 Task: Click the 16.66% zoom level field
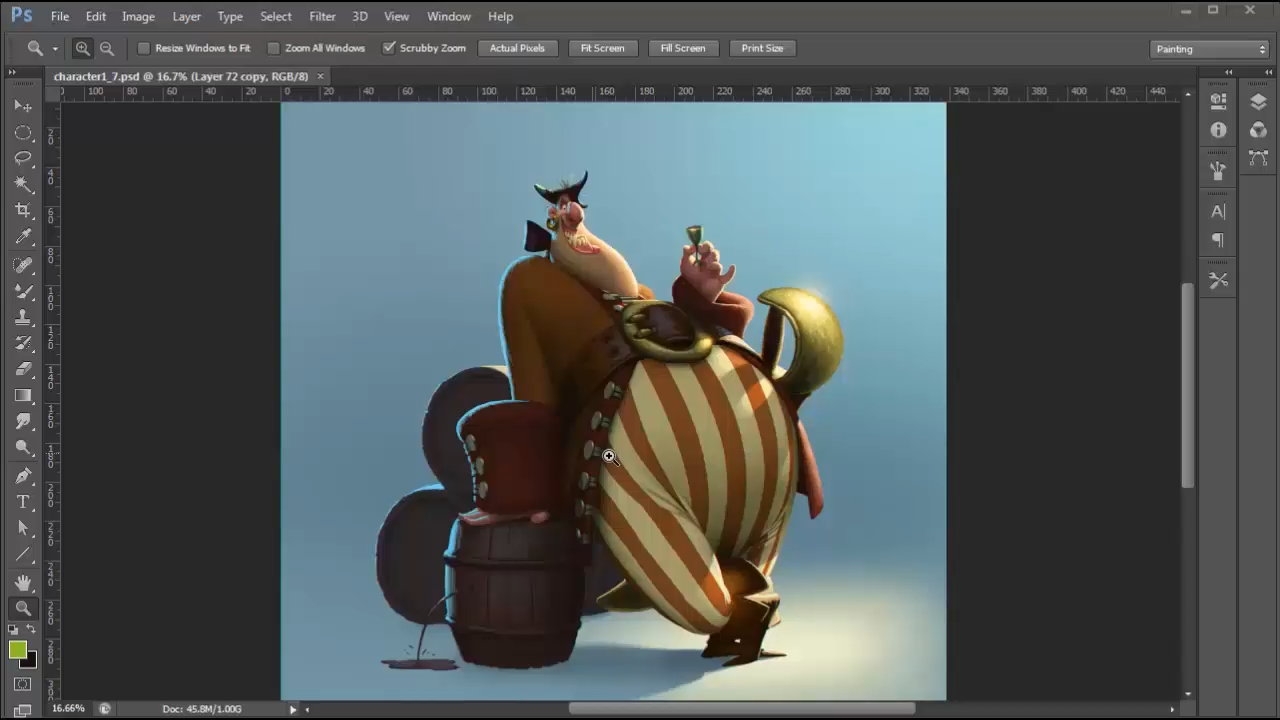click(68, 709)
